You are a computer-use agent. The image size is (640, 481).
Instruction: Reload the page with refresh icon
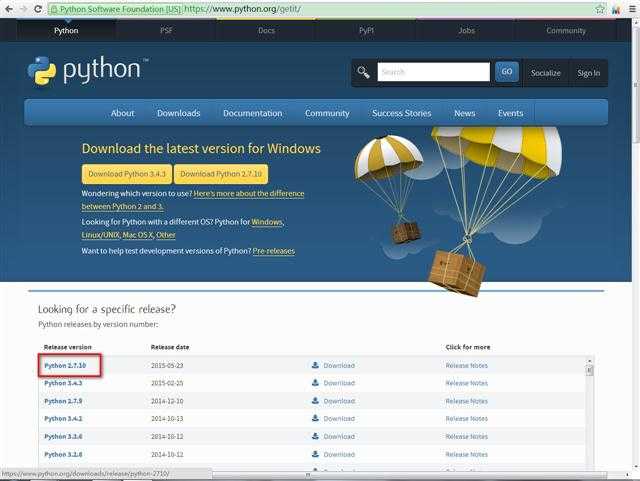pyautogui.click(x=38, y=9)
